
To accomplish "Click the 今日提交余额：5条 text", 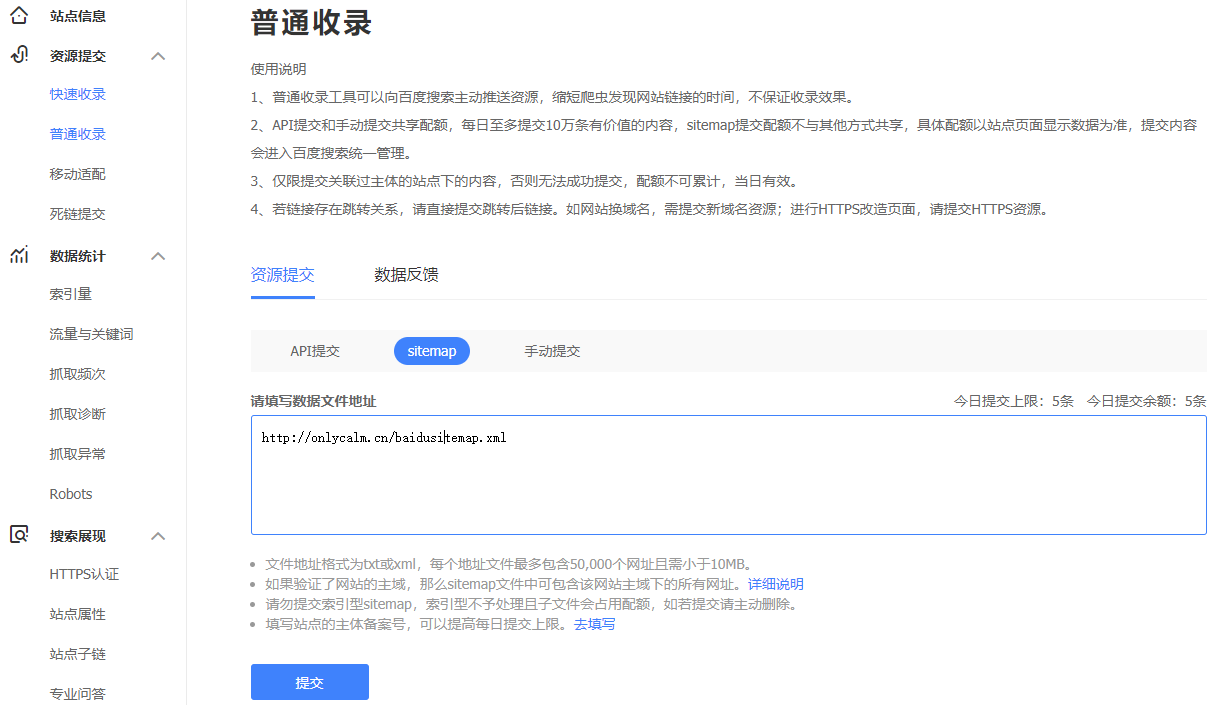I will point(1147,401).
